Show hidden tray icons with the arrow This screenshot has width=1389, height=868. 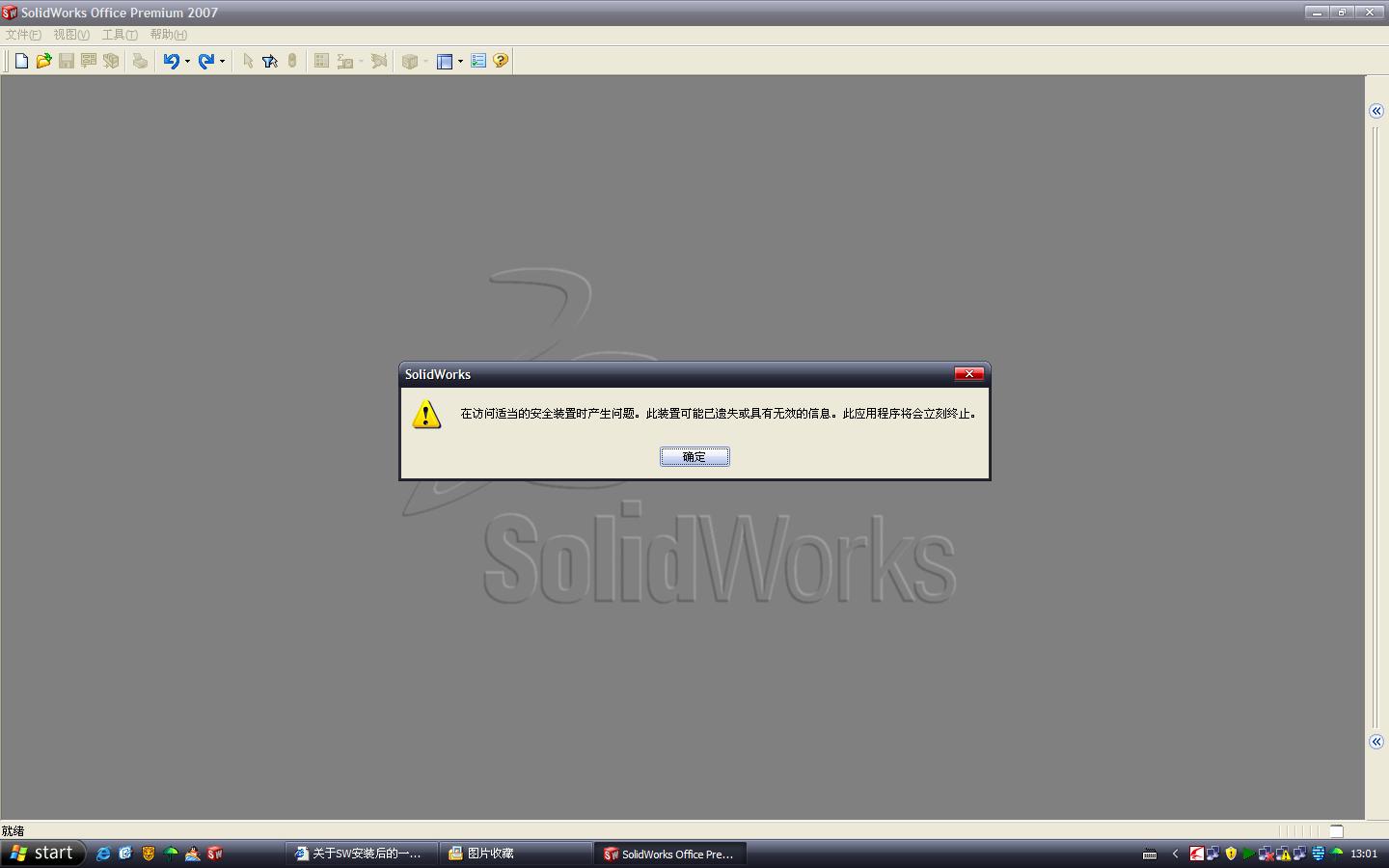coord(1175,854)
